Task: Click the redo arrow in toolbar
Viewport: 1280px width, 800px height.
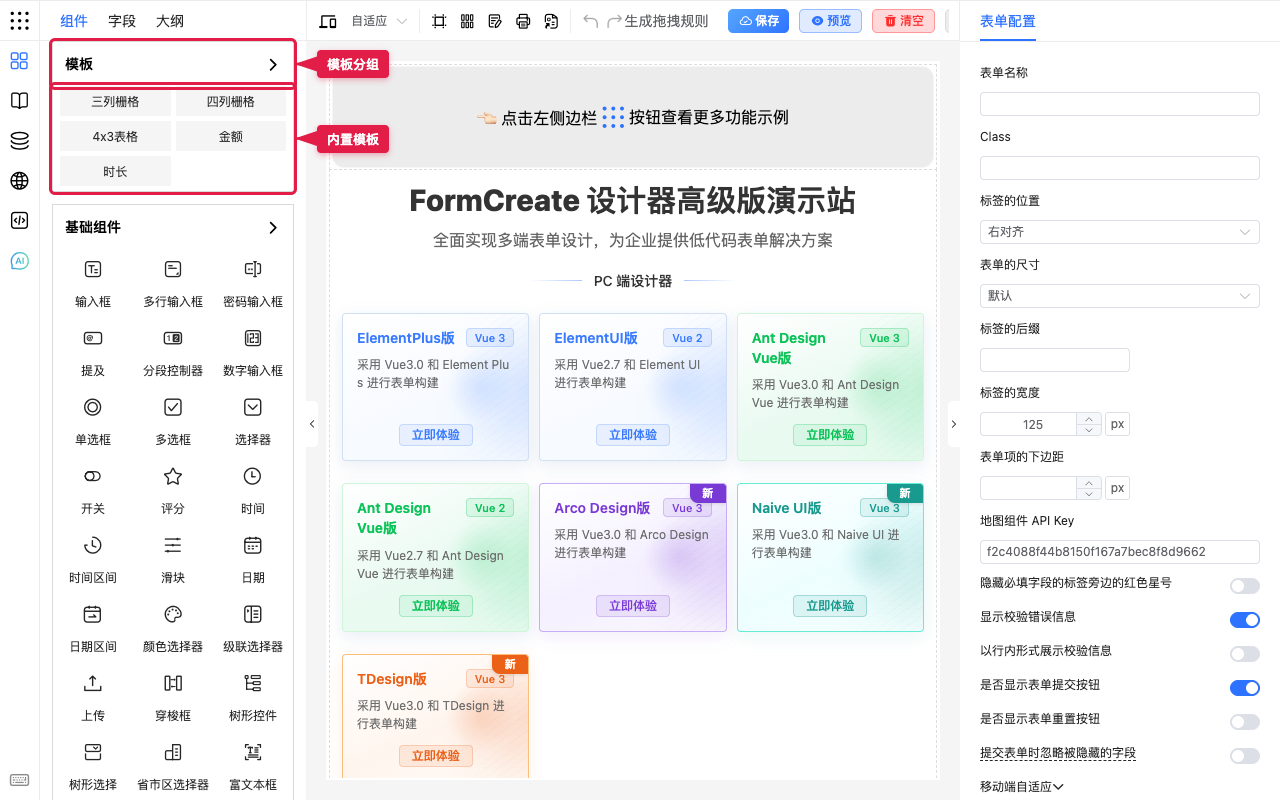Action: pos(614,21)
